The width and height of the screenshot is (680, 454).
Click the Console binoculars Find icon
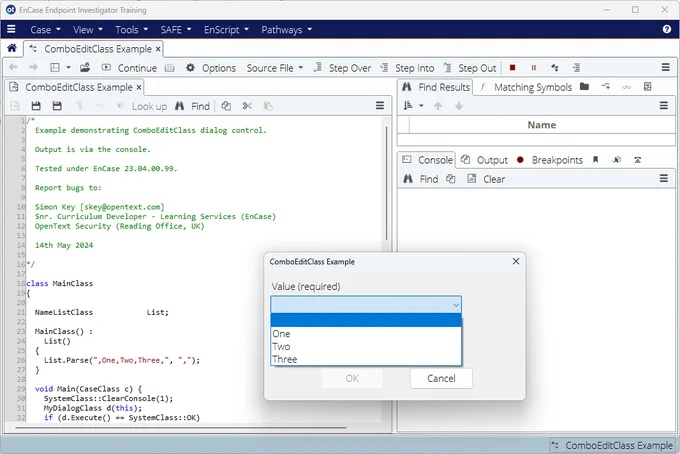click(x=408, y=179)
